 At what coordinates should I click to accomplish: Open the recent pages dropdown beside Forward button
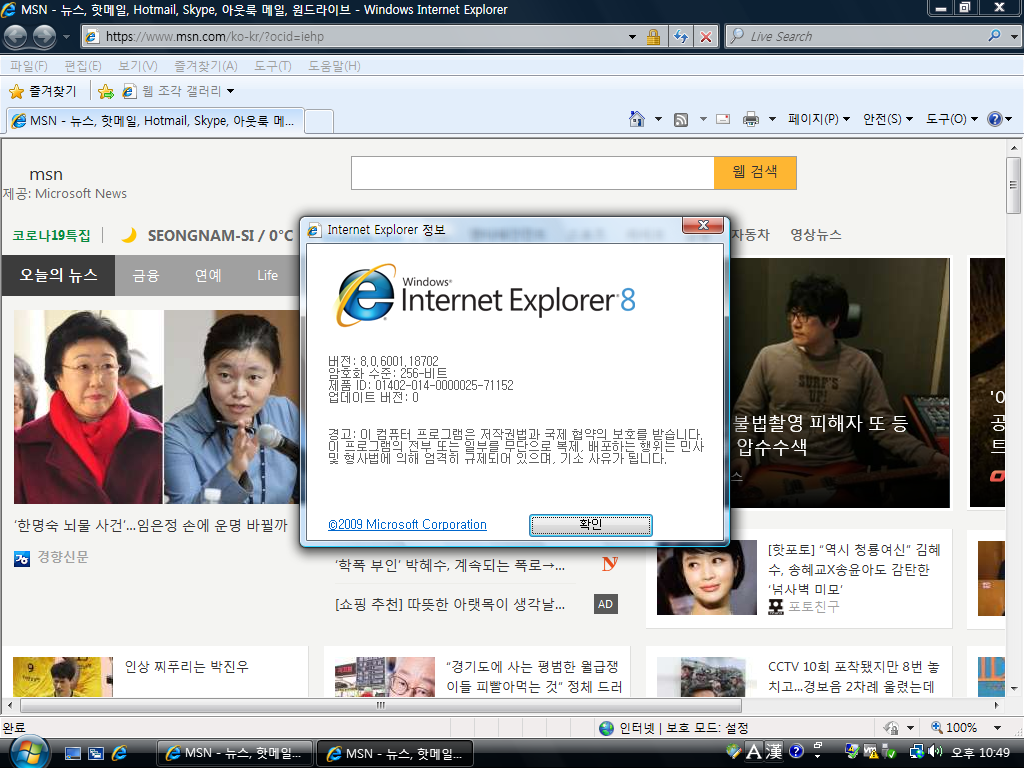pos(66,37)
